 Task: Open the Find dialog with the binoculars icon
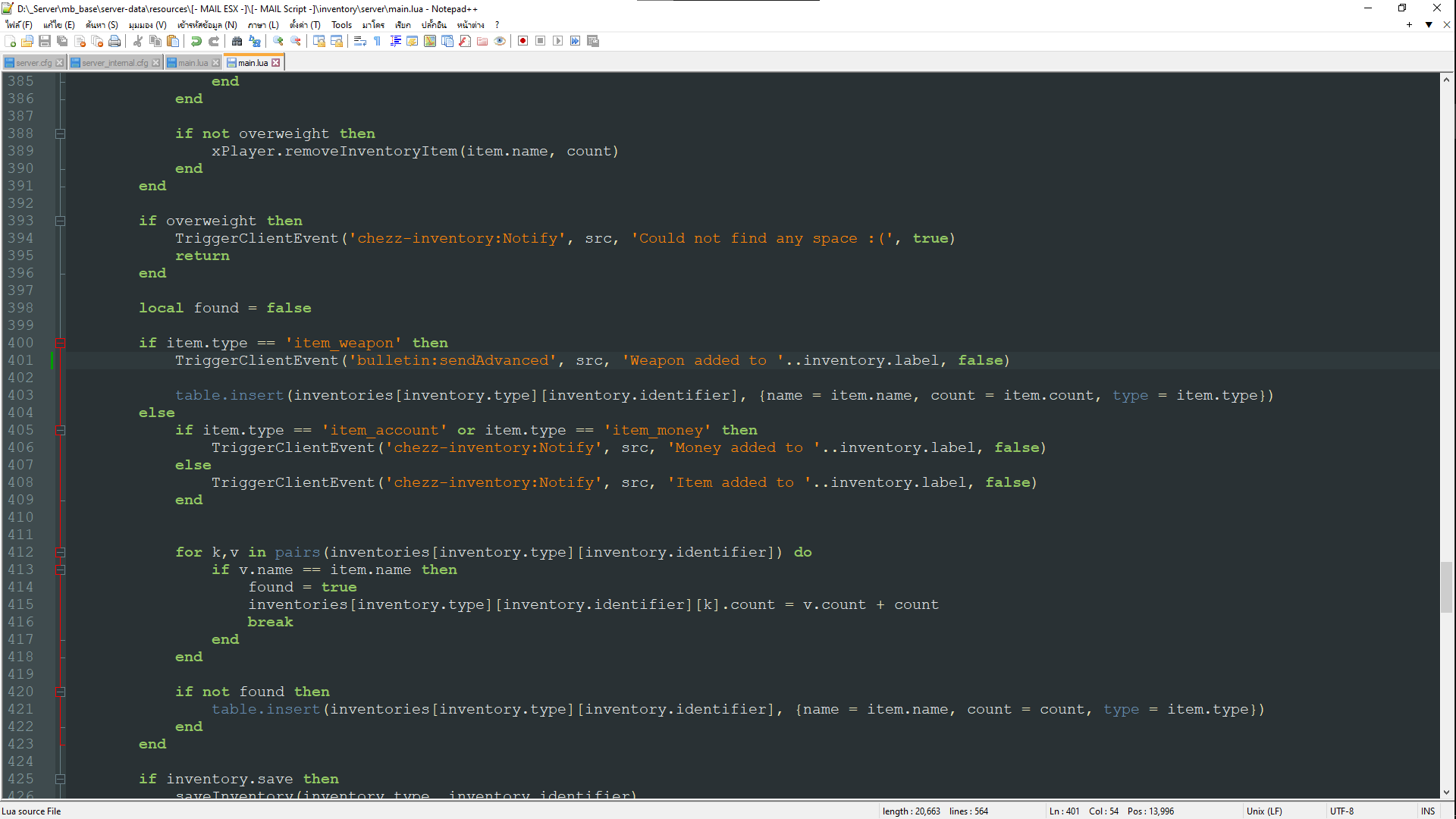point(236,42)
